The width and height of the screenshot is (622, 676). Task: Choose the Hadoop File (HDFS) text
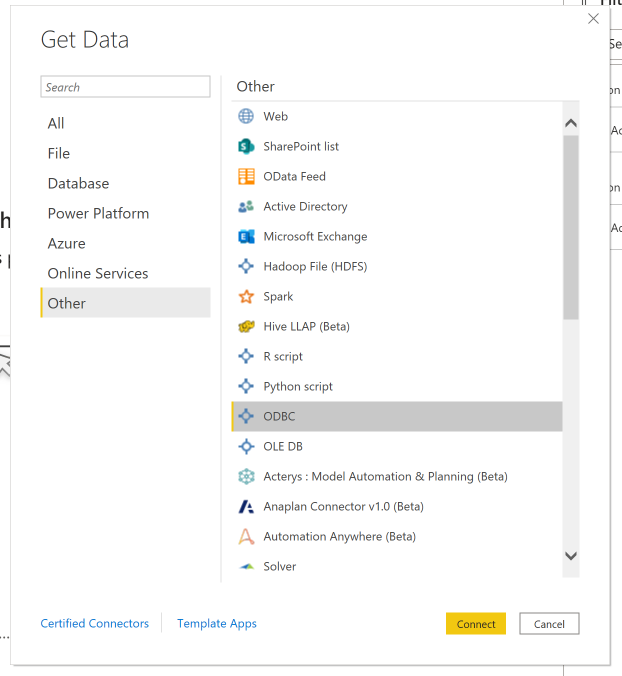(315, 266)
